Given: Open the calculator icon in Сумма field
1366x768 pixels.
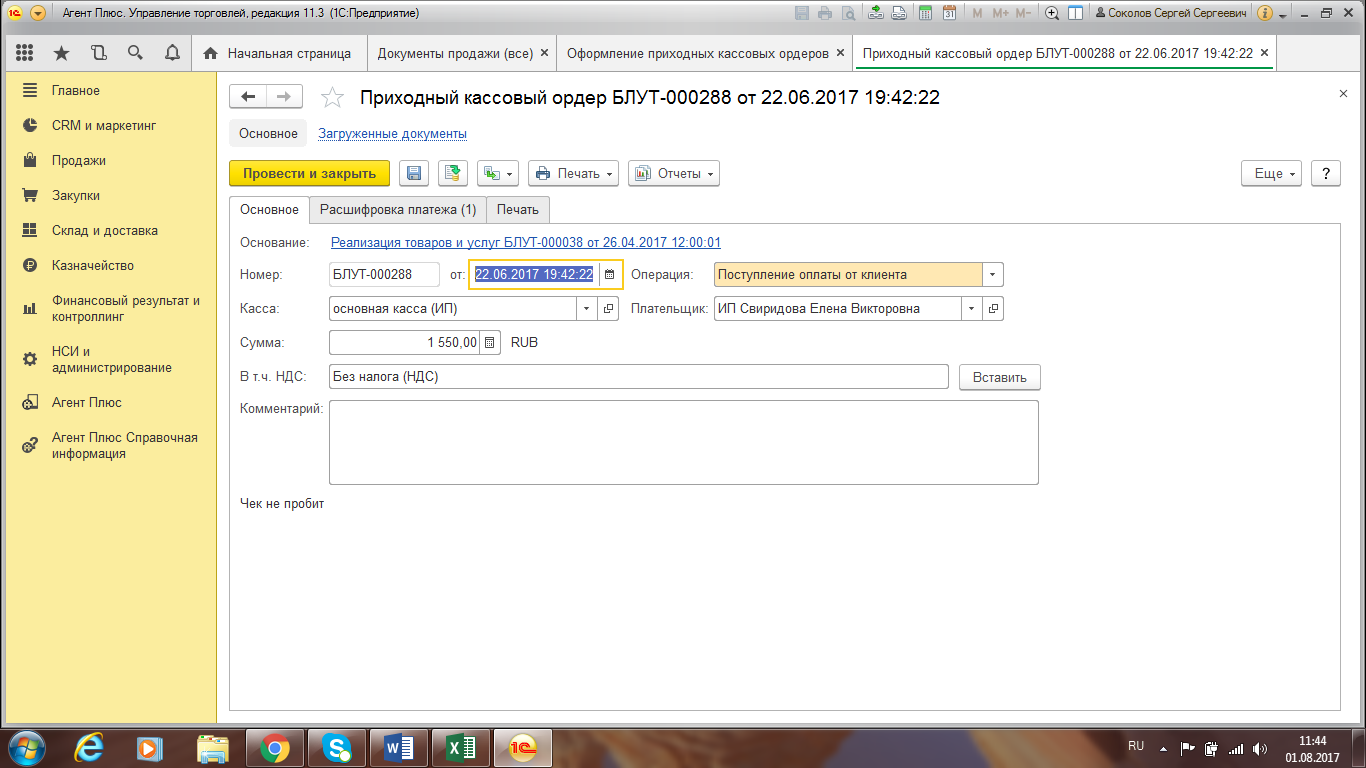Looking at the screenshot, I should 489,343.
